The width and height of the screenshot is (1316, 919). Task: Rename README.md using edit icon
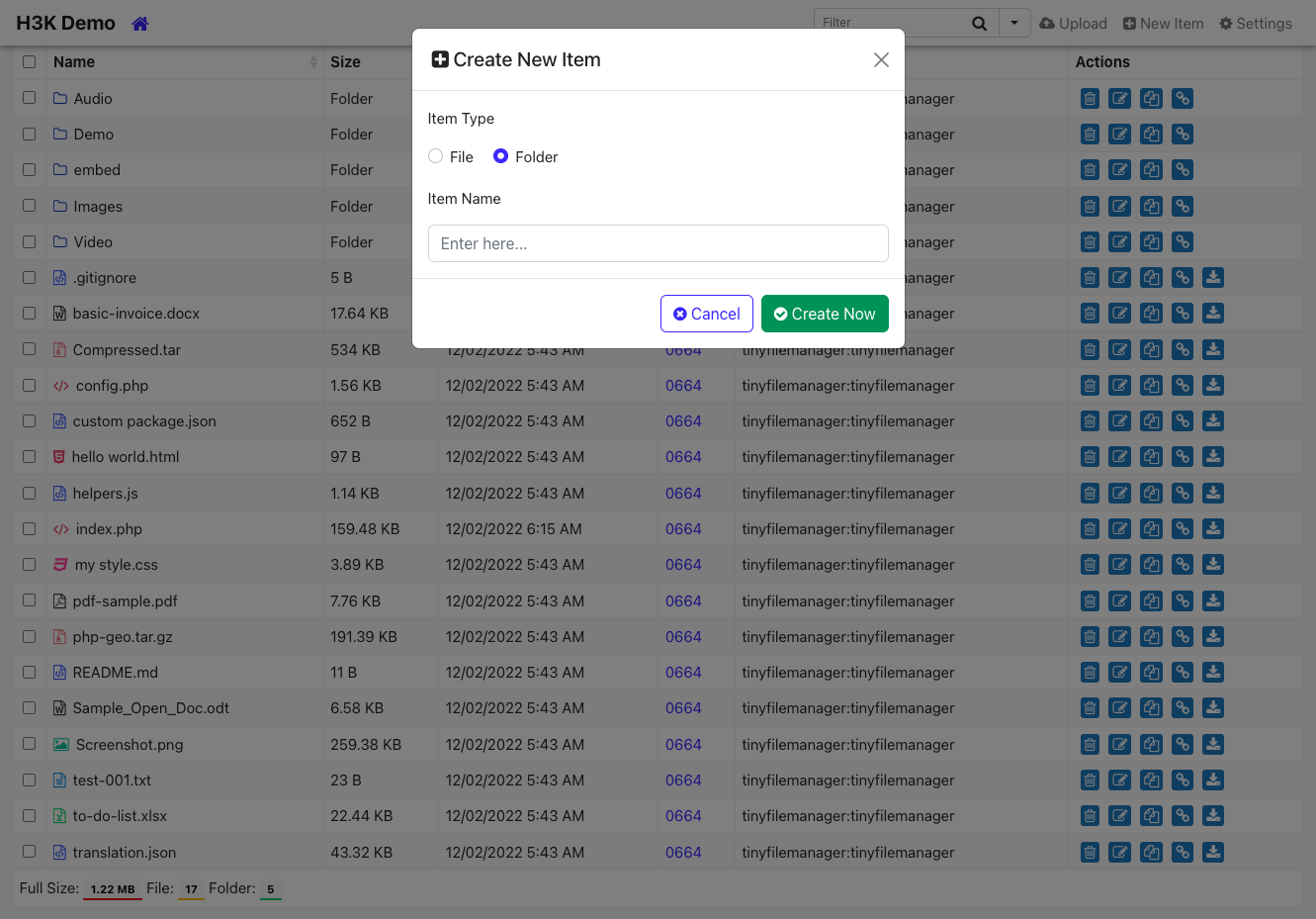(x=1119, y=673)
